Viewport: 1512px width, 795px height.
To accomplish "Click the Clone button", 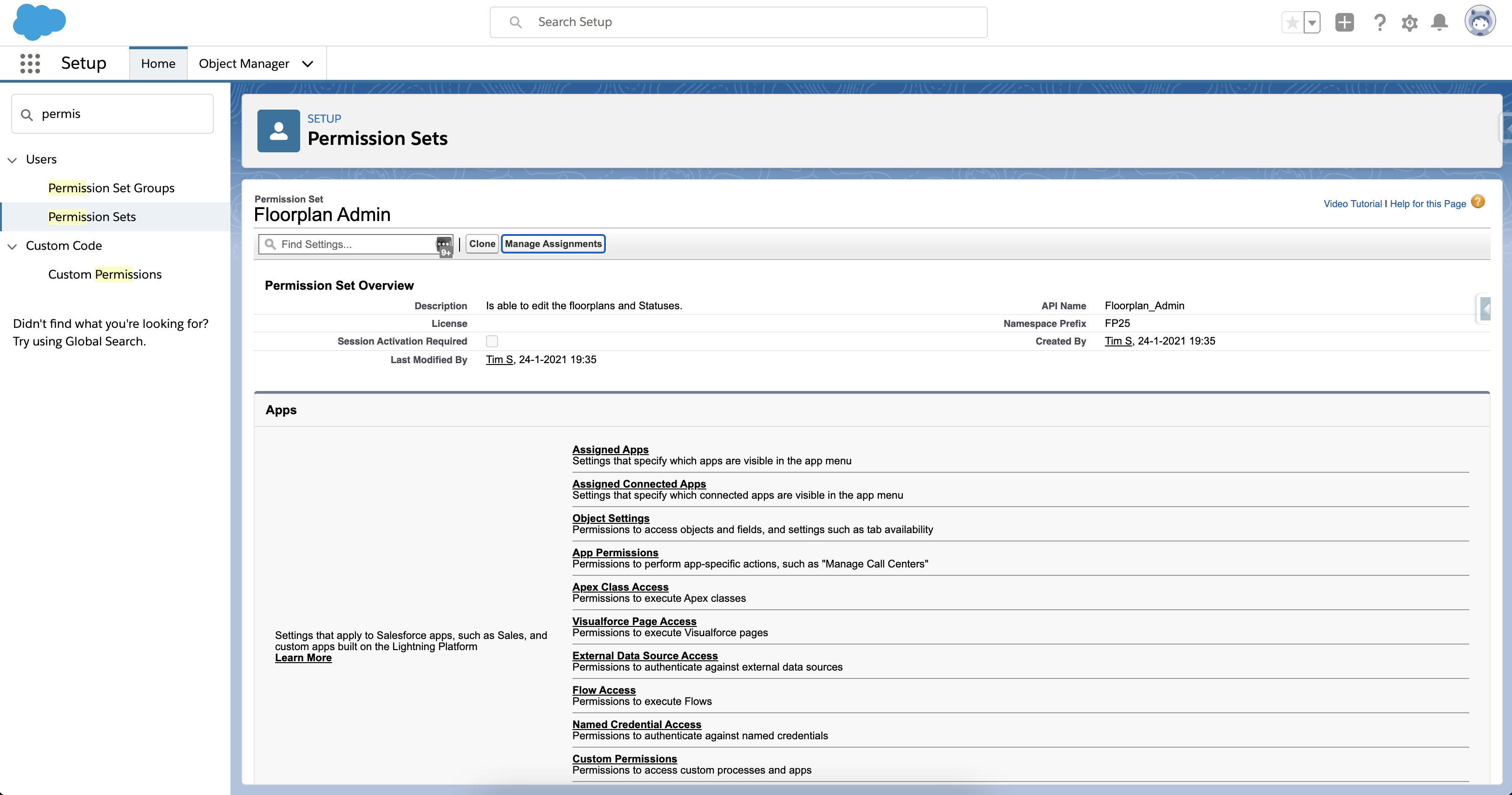I will (481, 243).
